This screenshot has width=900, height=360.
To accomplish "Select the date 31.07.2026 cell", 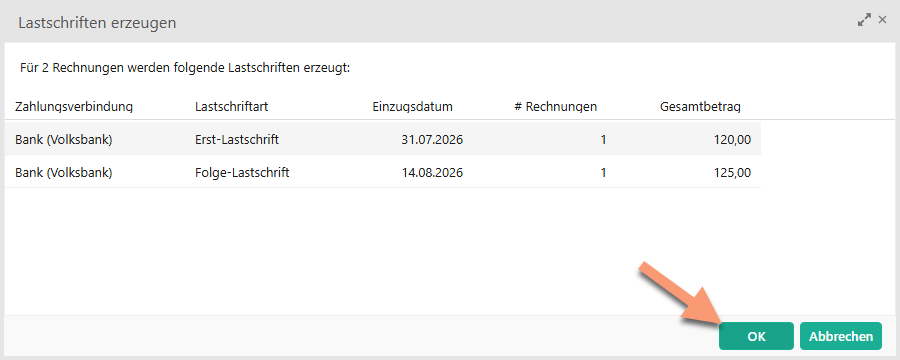I will pyautogui.click(x=432, y=140).
